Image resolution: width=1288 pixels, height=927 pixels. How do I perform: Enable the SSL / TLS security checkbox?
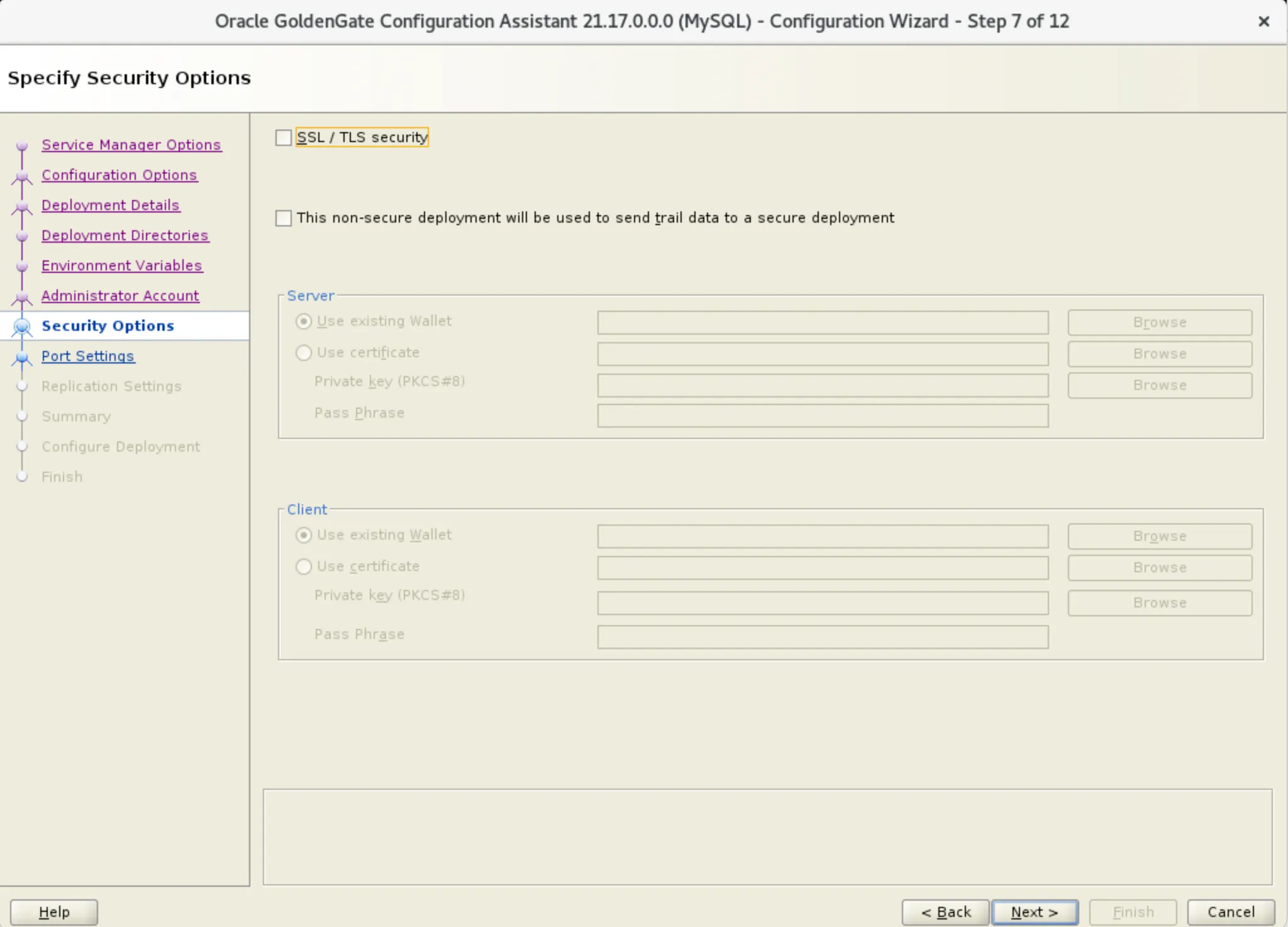[x=284, y=138]
